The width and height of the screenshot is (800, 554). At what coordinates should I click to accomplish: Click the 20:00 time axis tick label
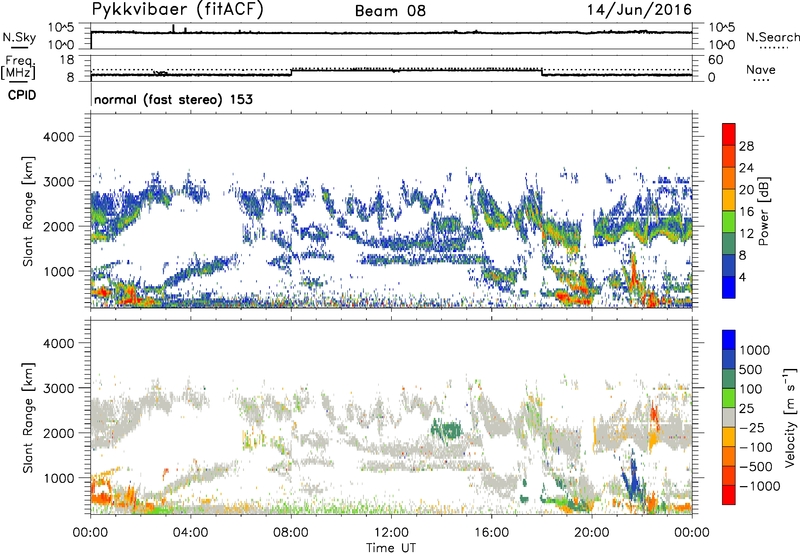click(x=592, y=533)
